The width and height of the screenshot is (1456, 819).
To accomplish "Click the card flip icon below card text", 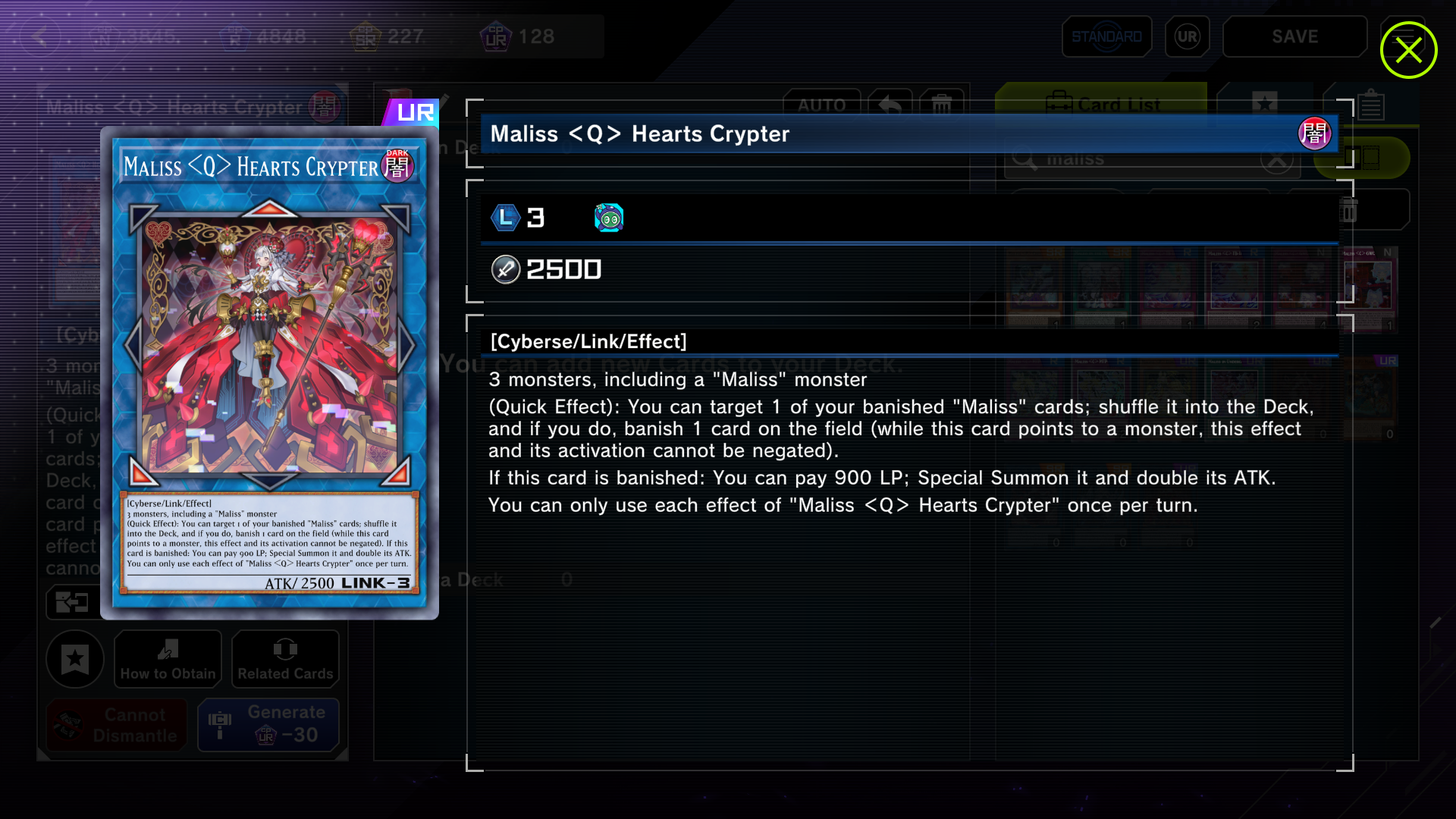I will pos(72,603).
